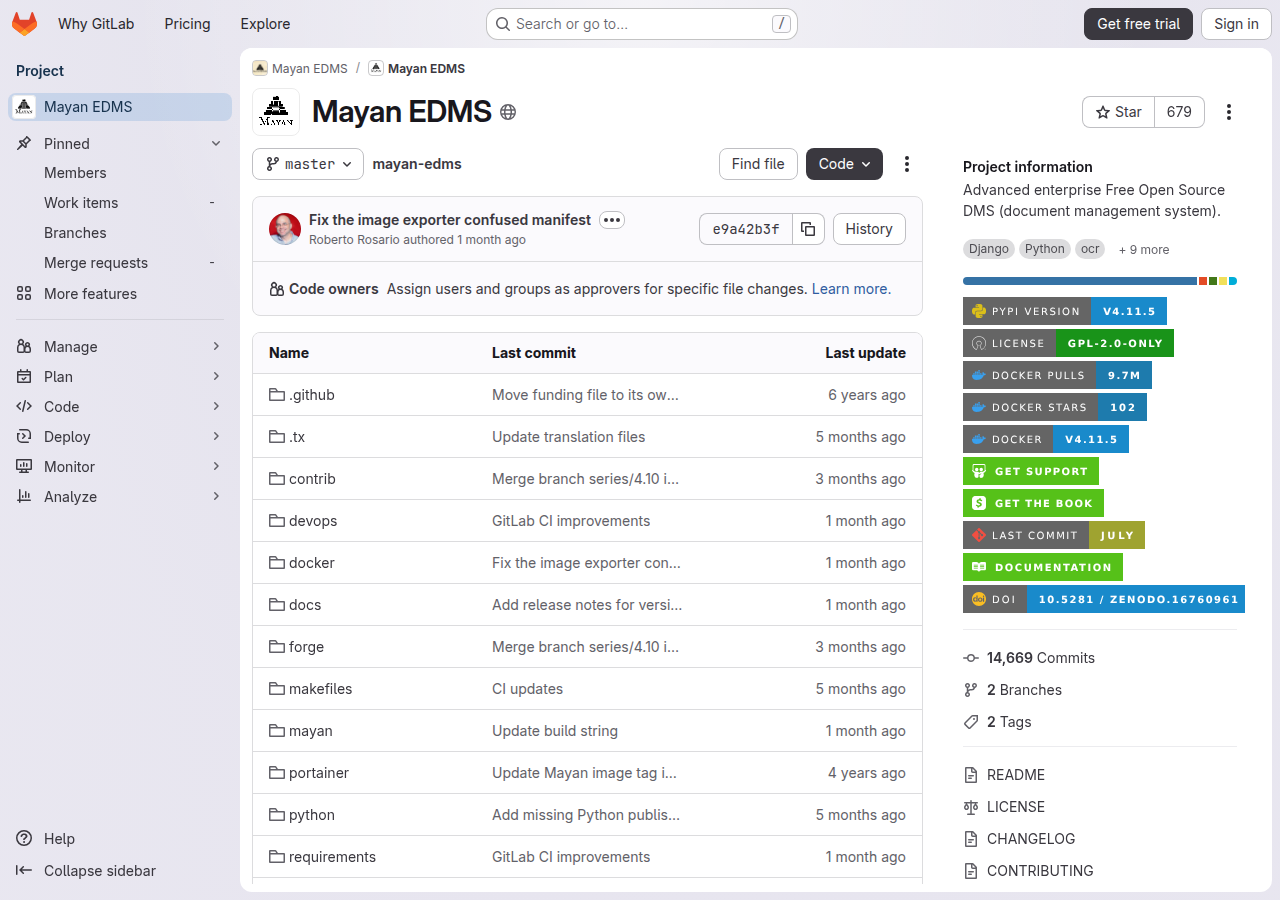The width and height of the screenshot is (1280, 900).
Task: Open the Docker pulls badge
Action: (x=1057, y=375)
